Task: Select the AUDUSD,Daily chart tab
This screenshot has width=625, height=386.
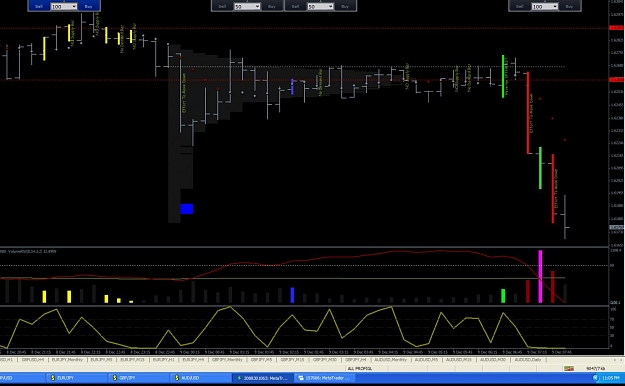Action: (528, 359)
